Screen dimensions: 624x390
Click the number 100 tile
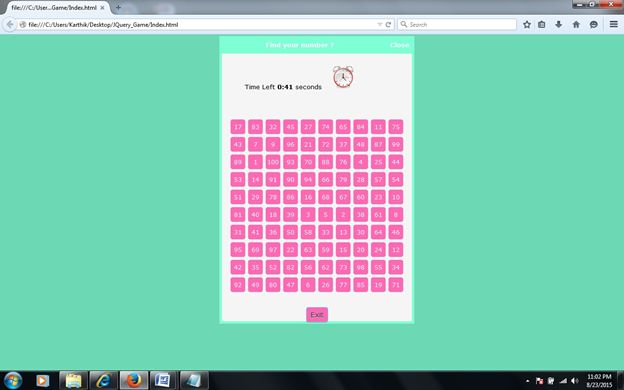[x=273, y=162]
